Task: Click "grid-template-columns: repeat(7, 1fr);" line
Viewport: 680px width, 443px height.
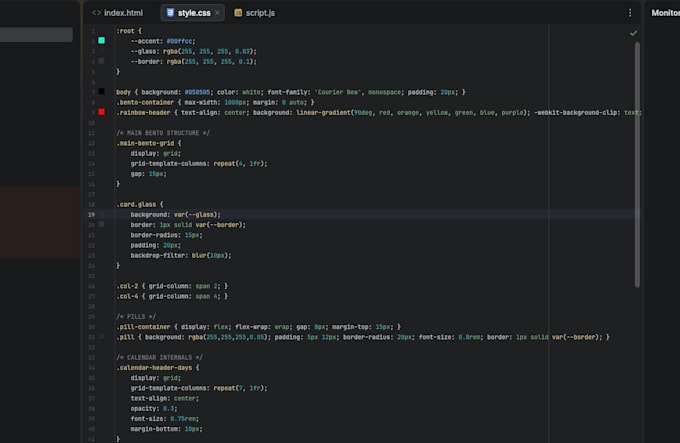Action: (199, 388)
